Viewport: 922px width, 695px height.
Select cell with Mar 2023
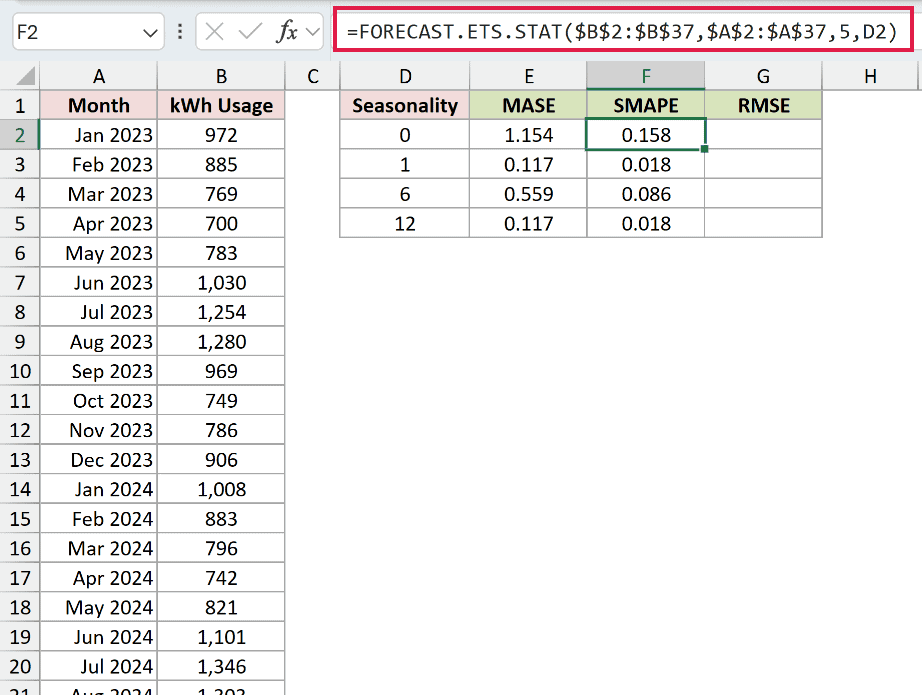tap(99, 194)
